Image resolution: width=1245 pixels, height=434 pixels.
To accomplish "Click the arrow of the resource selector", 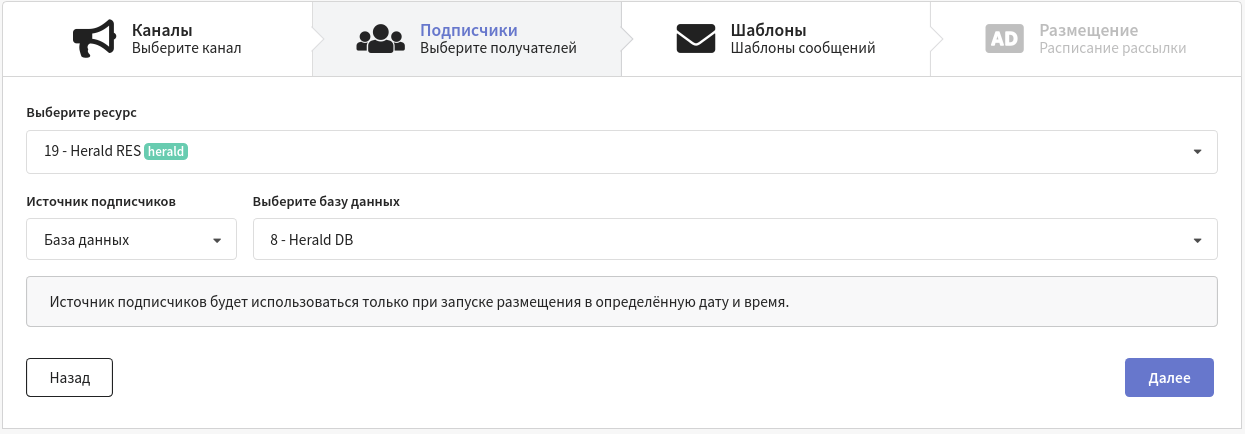I will (x=1197, y=152).
